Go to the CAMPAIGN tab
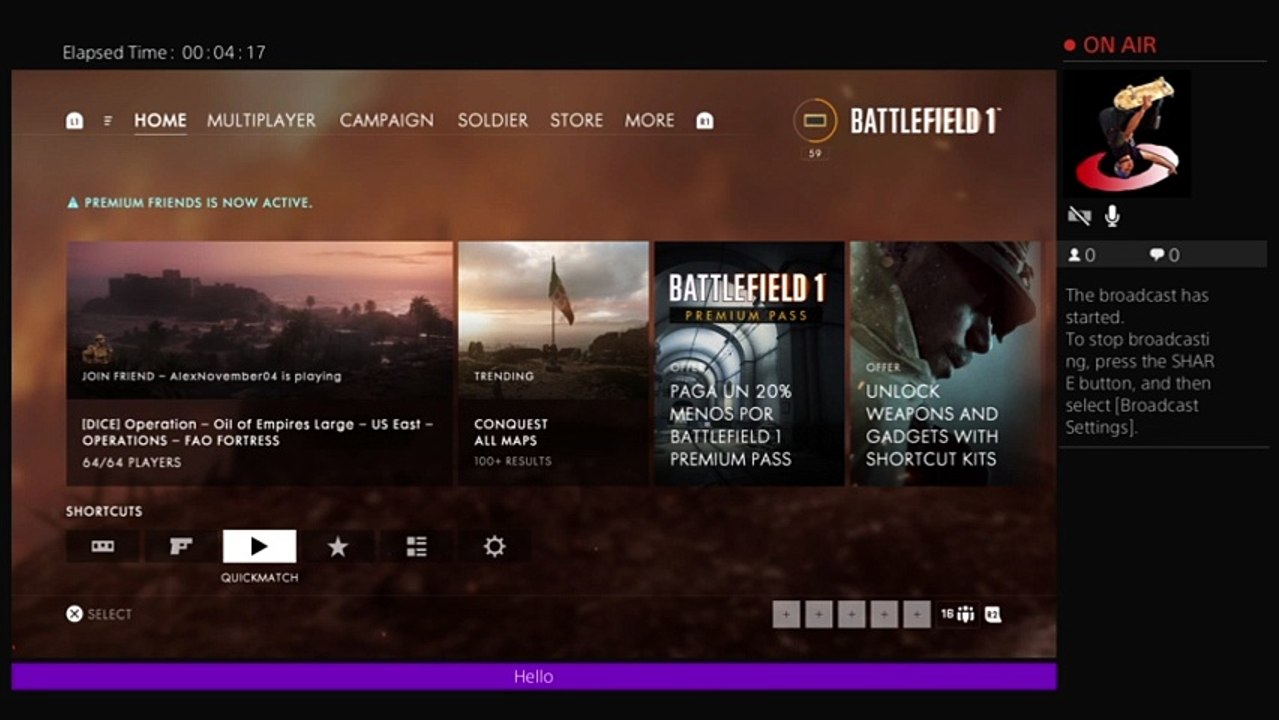 [386, 120]
